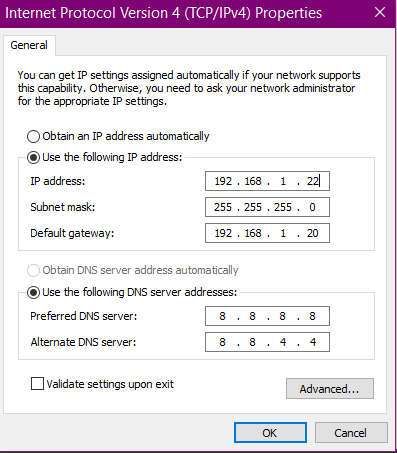This screenshot has height=453, width=397.
Task: Click the Subnet mask field's last octet
Action: tap(312, 207)
